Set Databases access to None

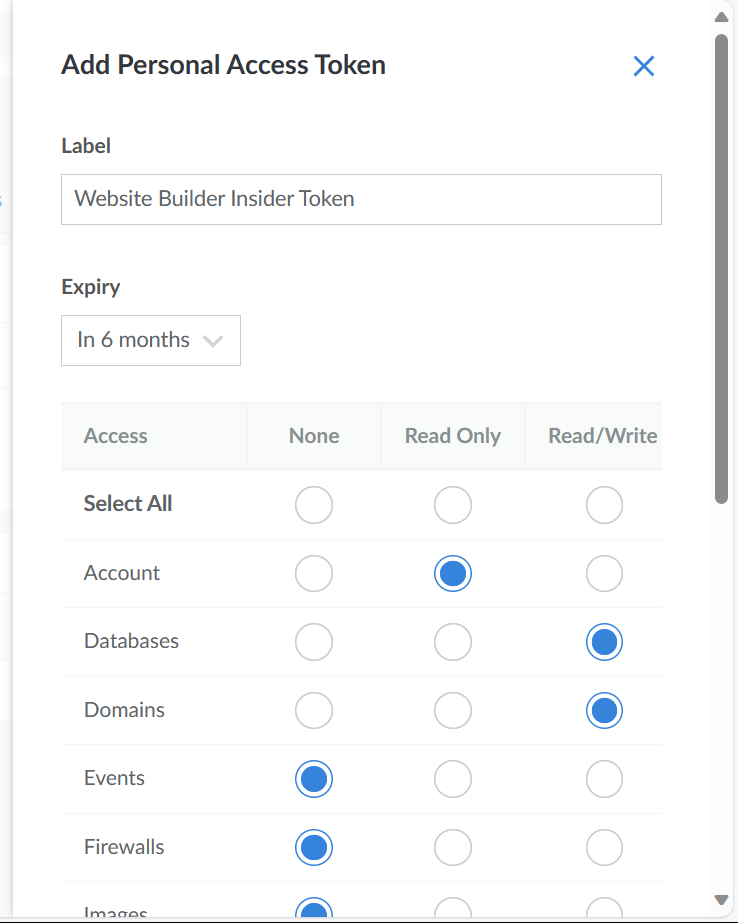[314, 642]
